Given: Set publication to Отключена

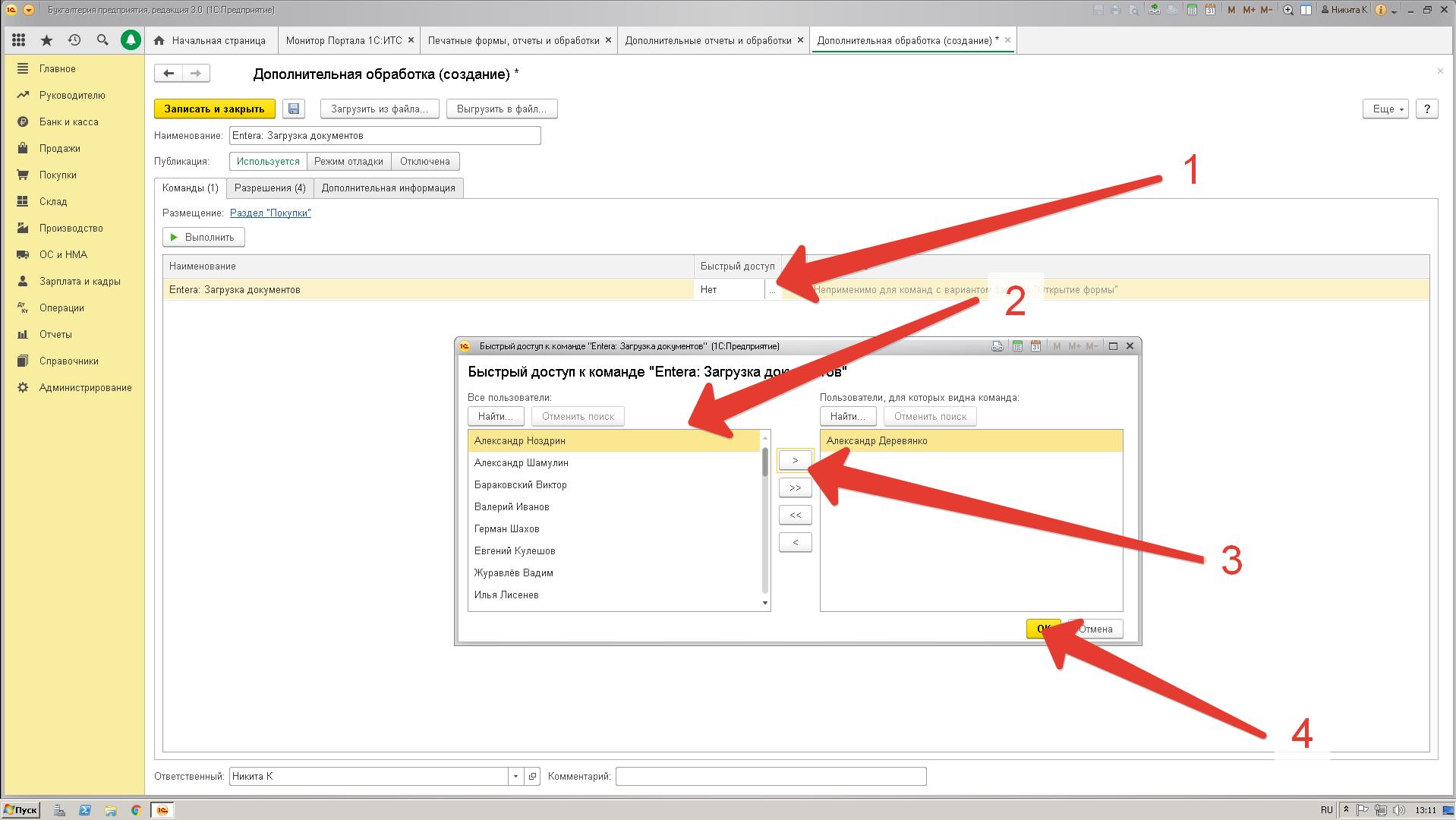Looking at the screenshot, I should click(x=425, y=161).
